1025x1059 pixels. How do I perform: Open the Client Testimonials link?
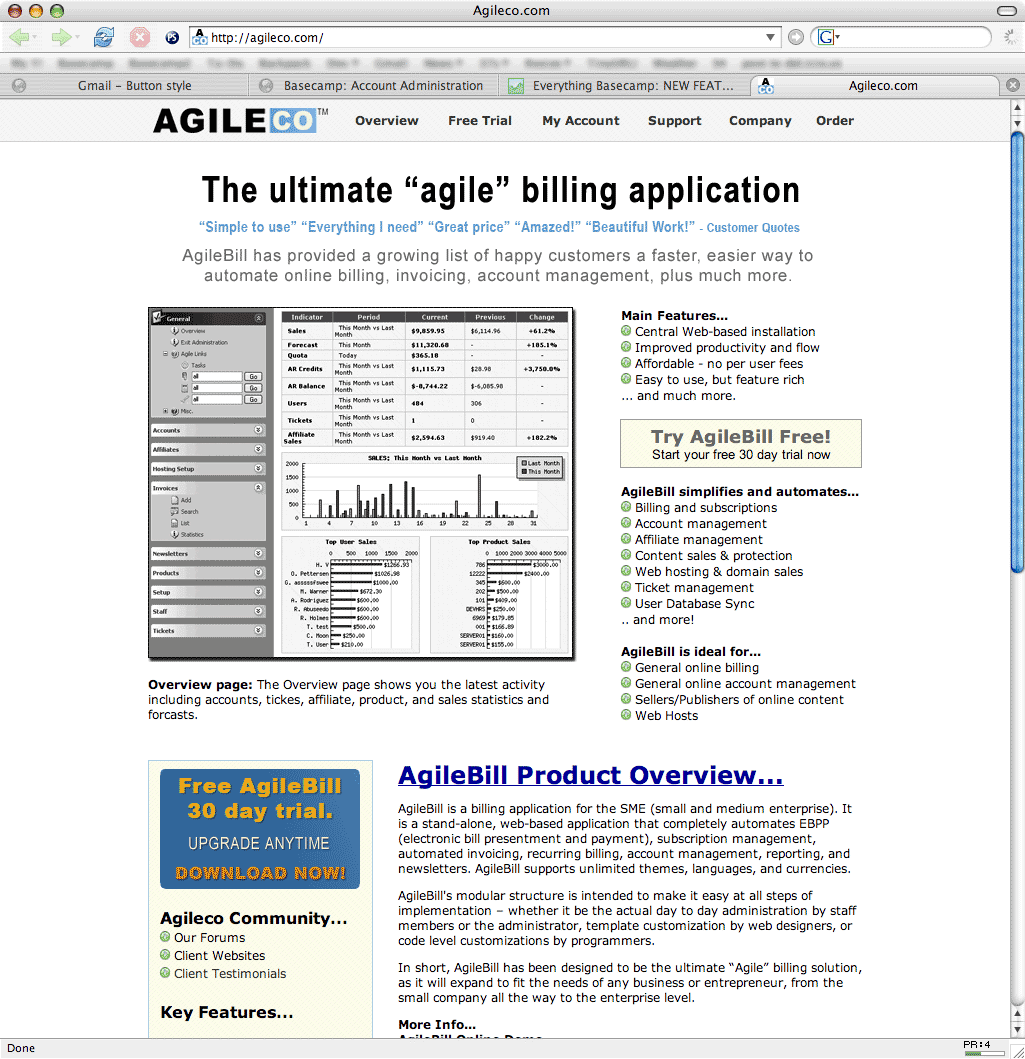point(230,973)
